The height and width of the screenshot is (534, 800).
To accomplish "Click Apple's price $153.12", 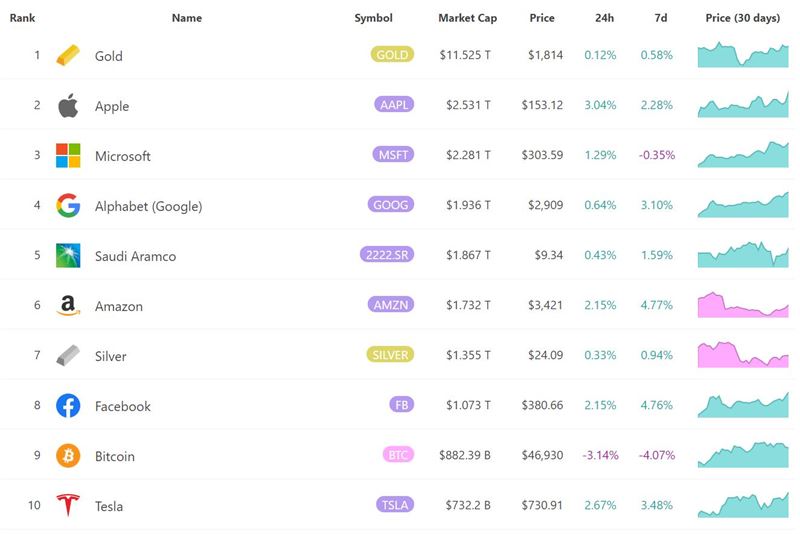I will click(x=542, y=105).
